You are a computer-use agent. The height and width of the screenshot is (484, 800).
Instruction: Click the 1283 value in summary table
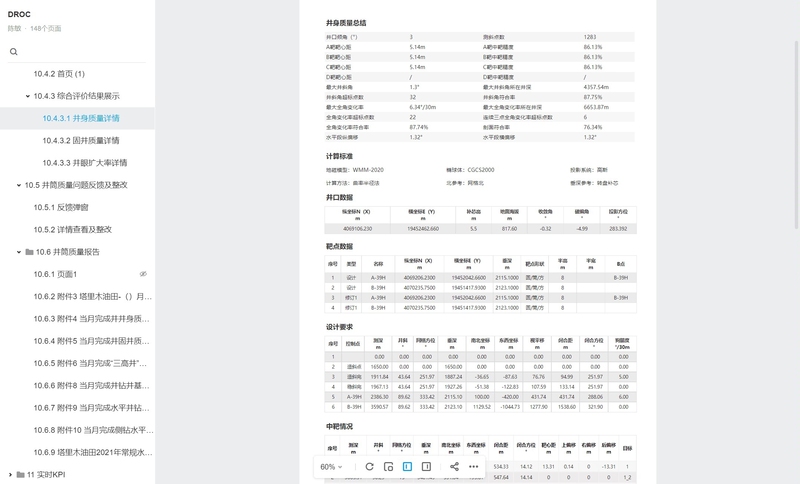590,37
